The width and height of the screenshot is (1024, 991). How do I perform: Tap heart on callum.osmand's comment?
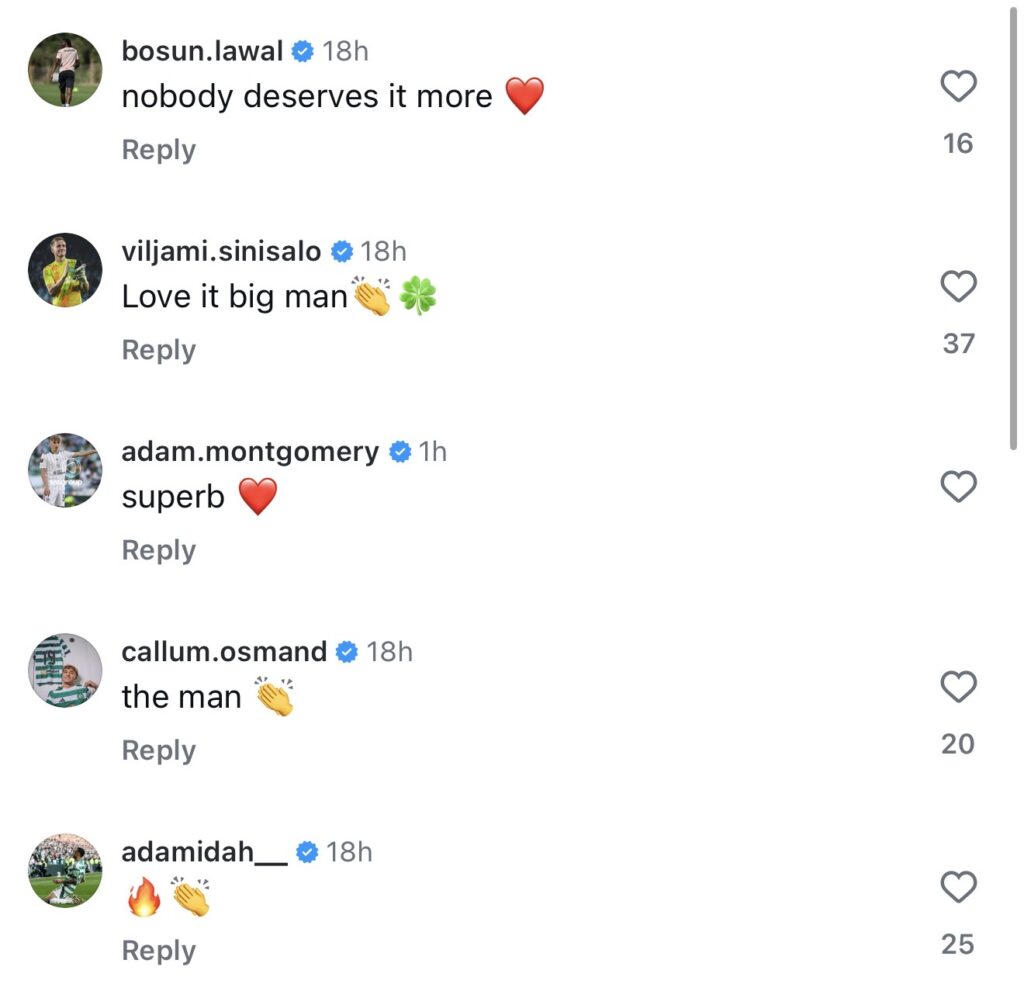[958, 687]
